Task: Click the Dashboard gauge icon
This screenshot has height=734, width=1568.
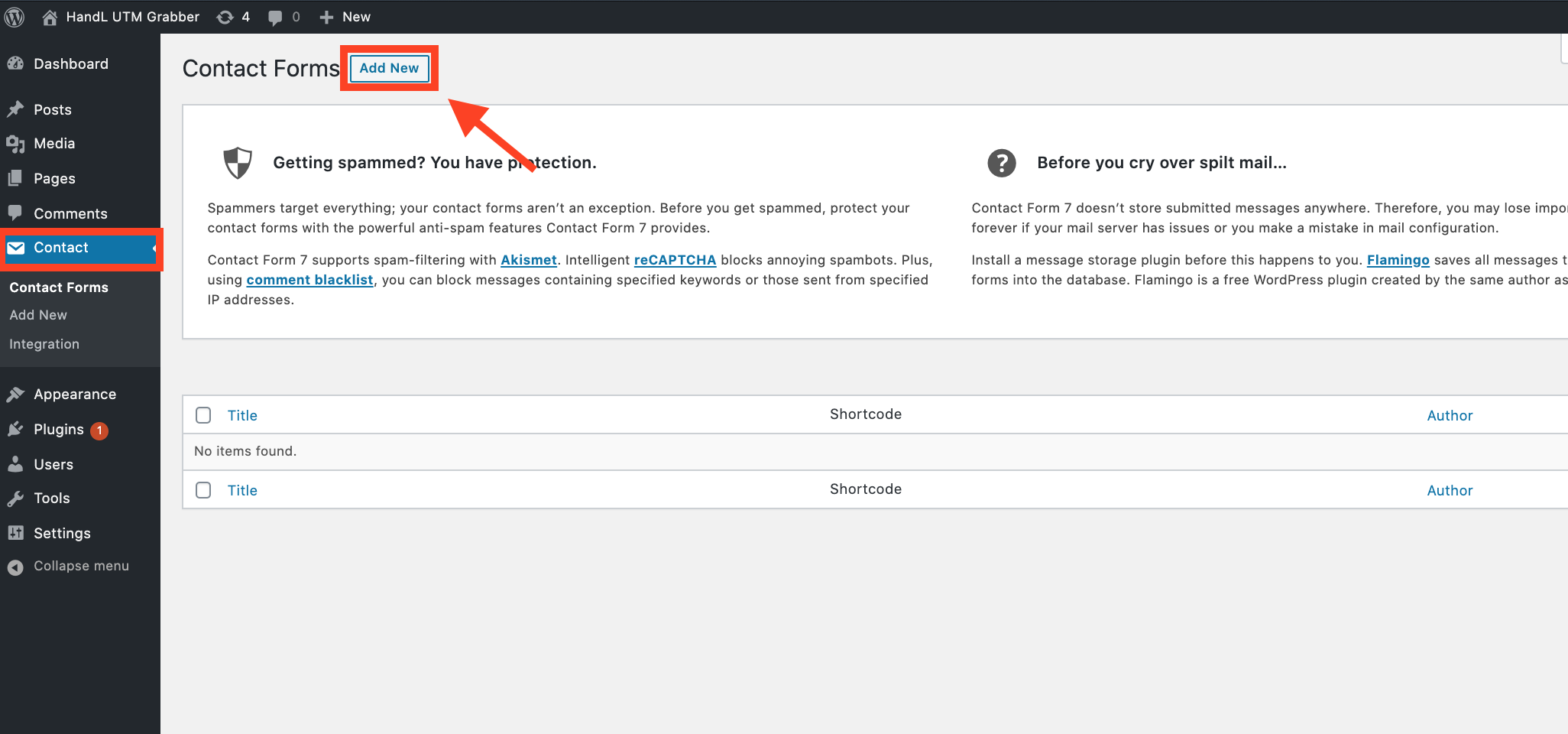Action: coord(17,63)
